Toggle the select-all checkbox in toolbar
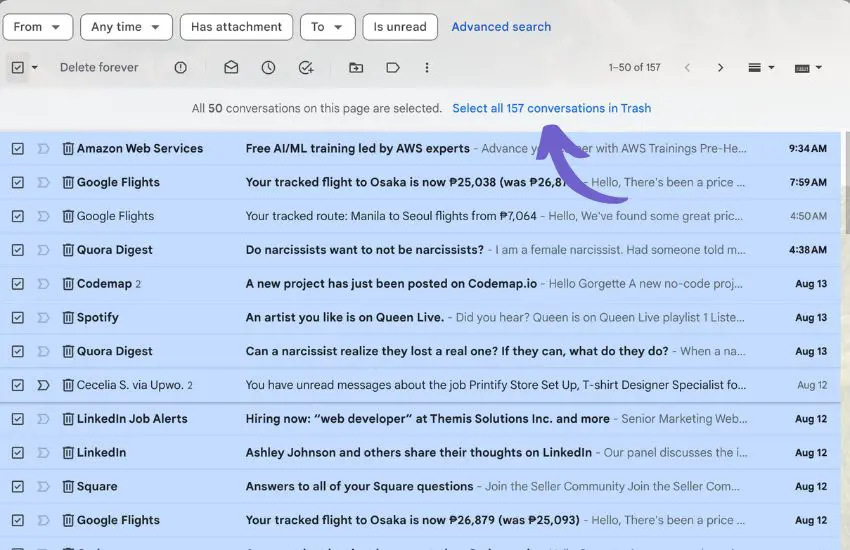This screenshot has height=550, width=850. 17,67
